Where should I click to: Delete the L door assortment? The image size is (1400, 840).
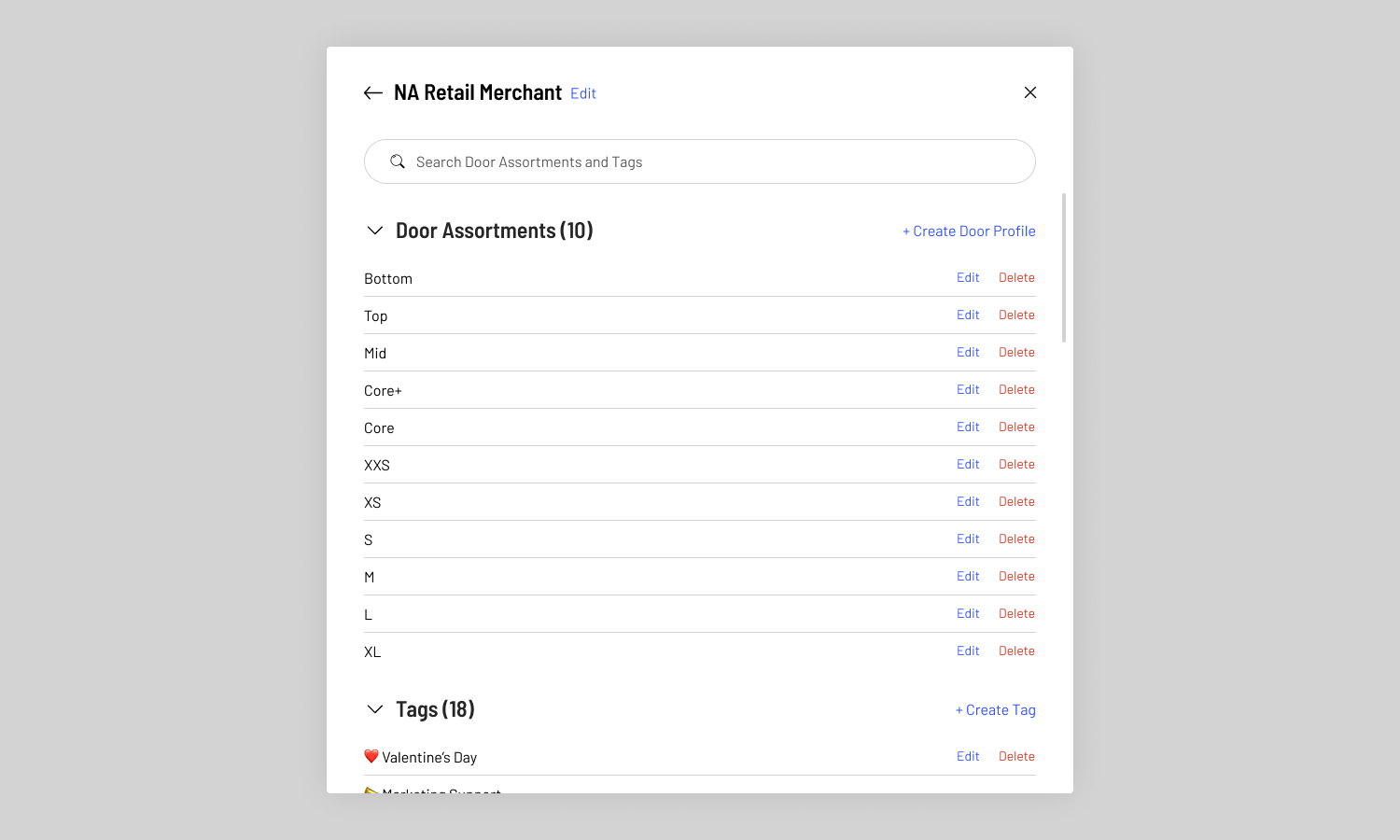coord(1016,613)
